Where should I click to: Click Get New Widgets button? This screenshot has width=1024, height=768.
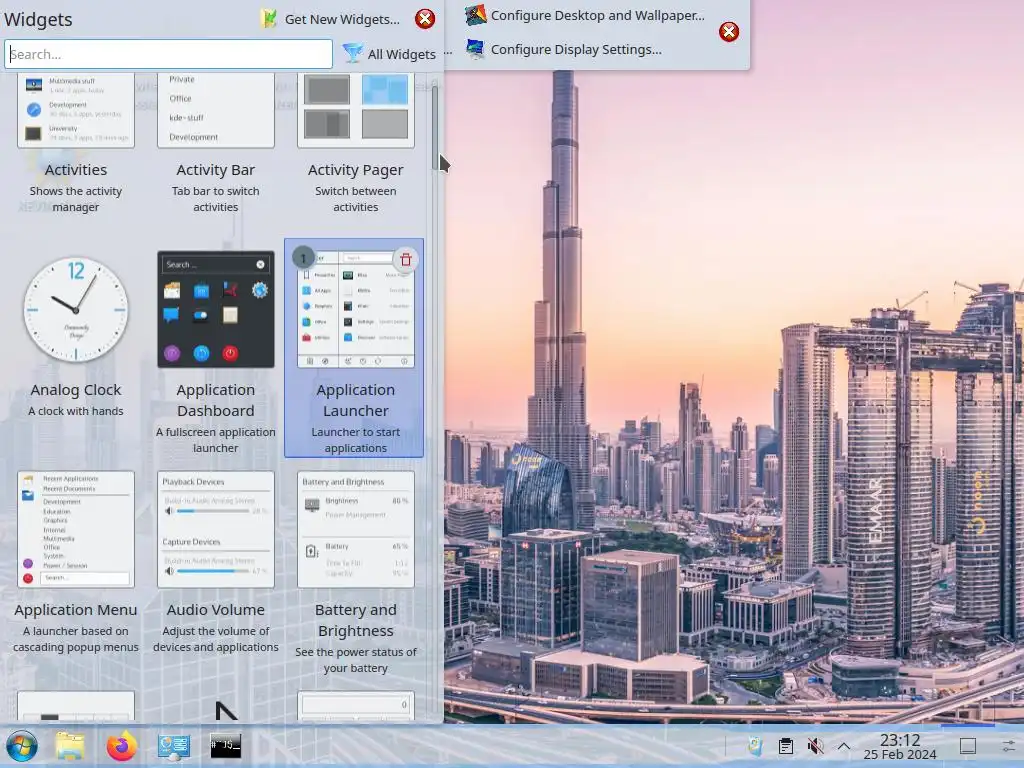(329, 19)
